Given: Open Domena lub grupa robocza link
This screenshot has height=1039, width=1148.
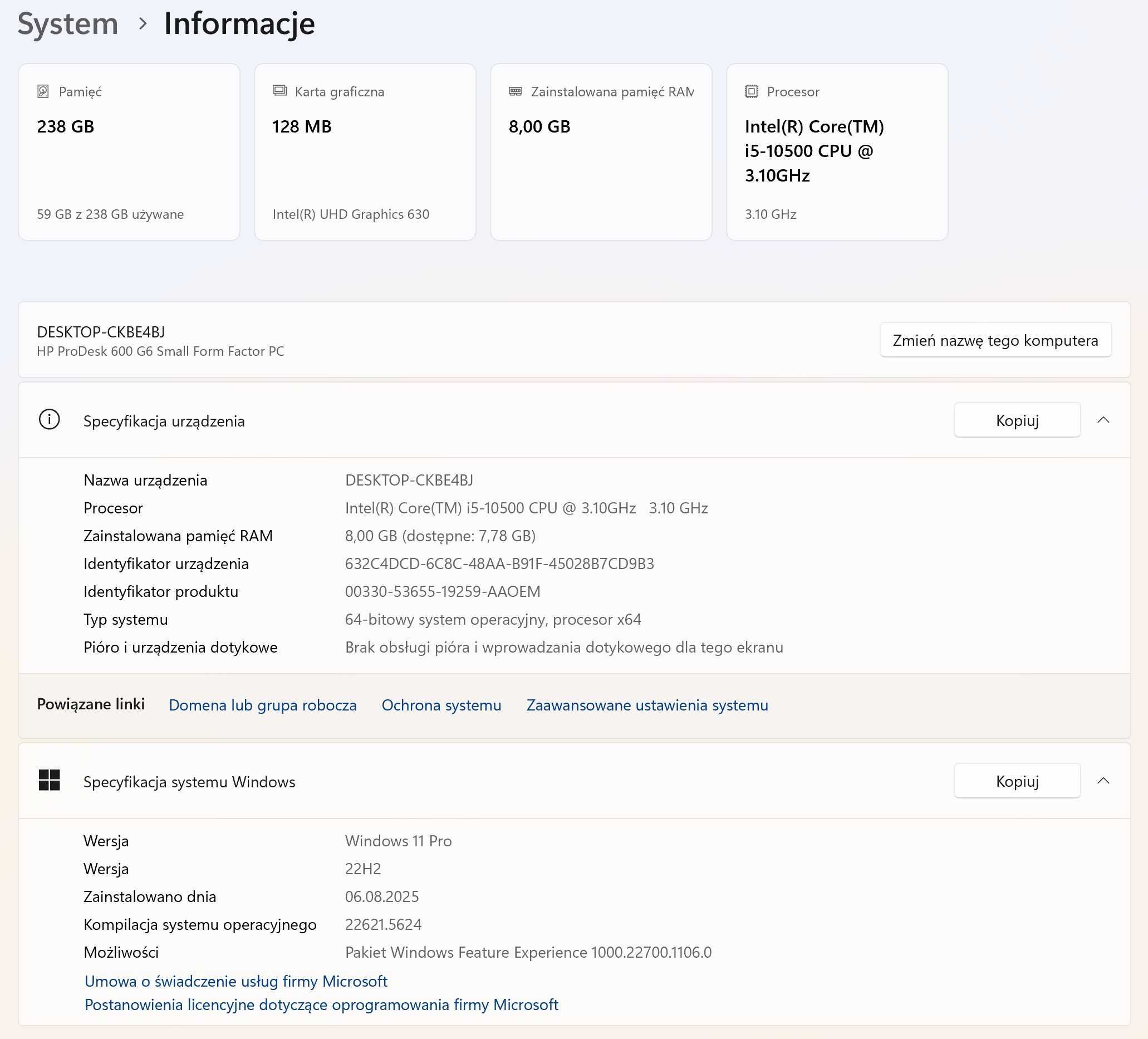Looking at the screenshot, I should coord(263,705).
